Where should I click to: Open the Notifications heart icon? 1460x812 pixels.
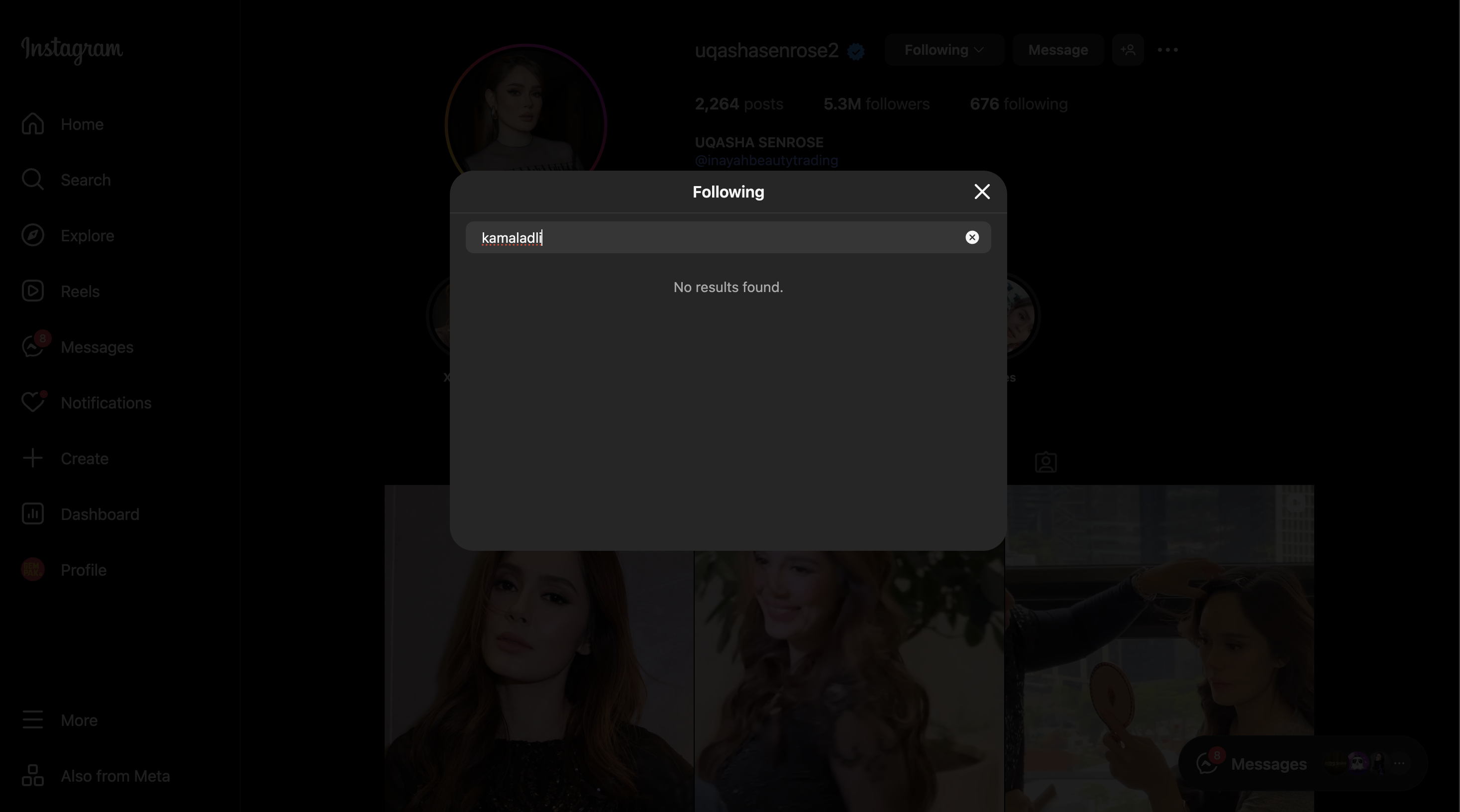(33, 403)
